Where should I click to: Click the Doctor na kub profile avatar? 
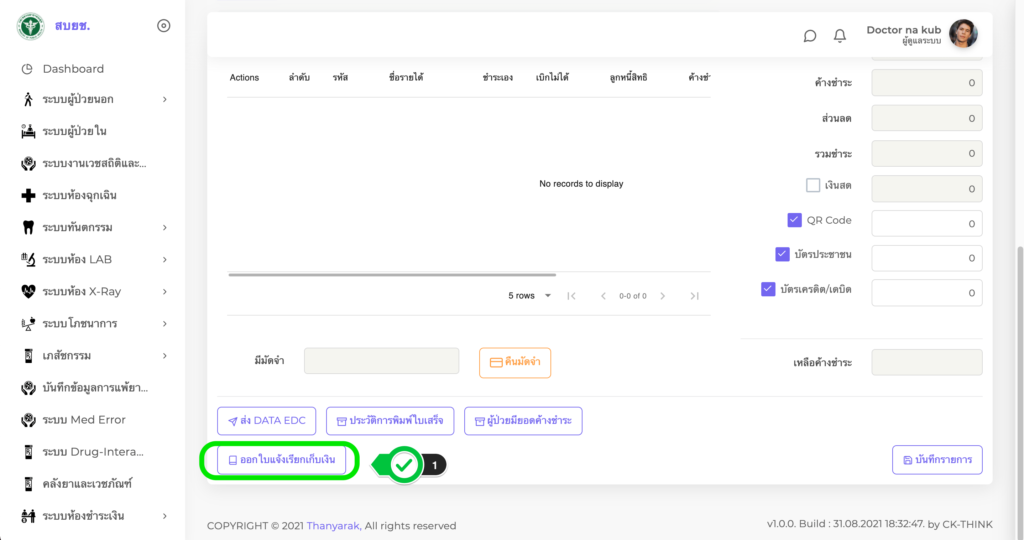pos(963,35)
